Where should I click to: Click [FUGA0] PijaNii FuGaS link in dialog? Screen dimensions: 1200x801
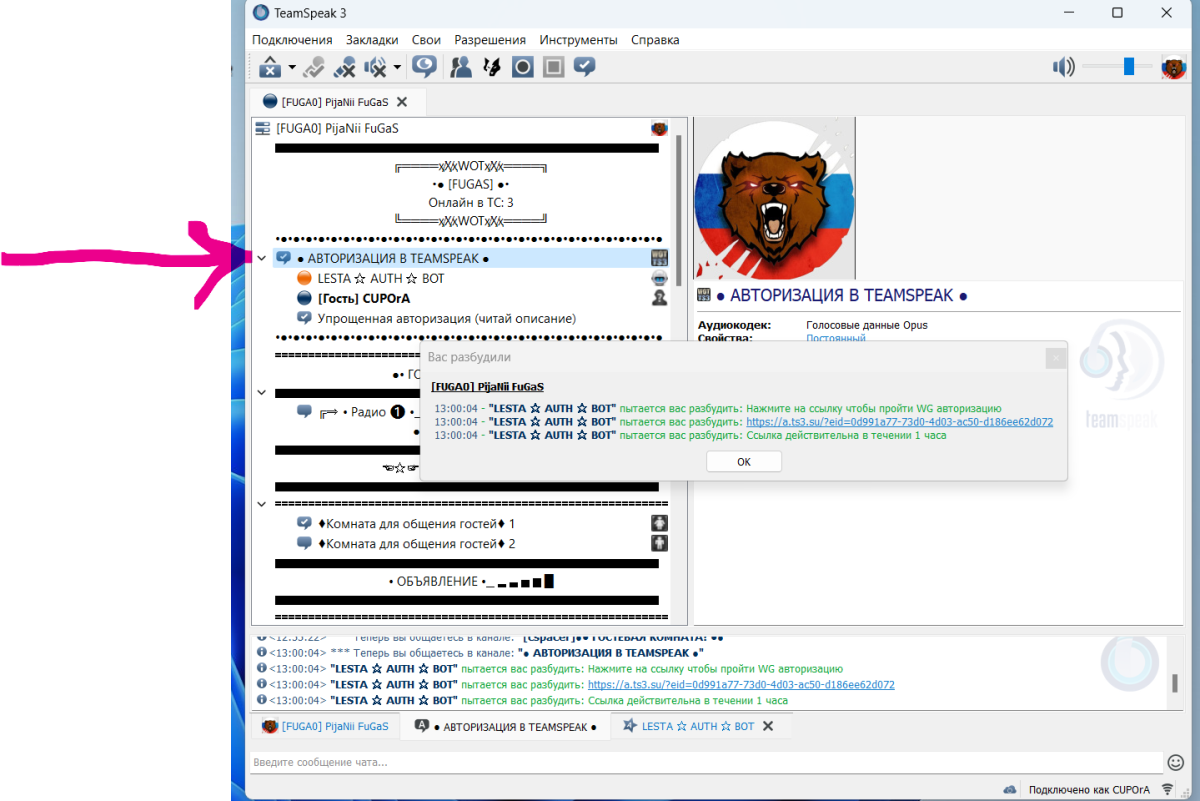click(487, 386)
